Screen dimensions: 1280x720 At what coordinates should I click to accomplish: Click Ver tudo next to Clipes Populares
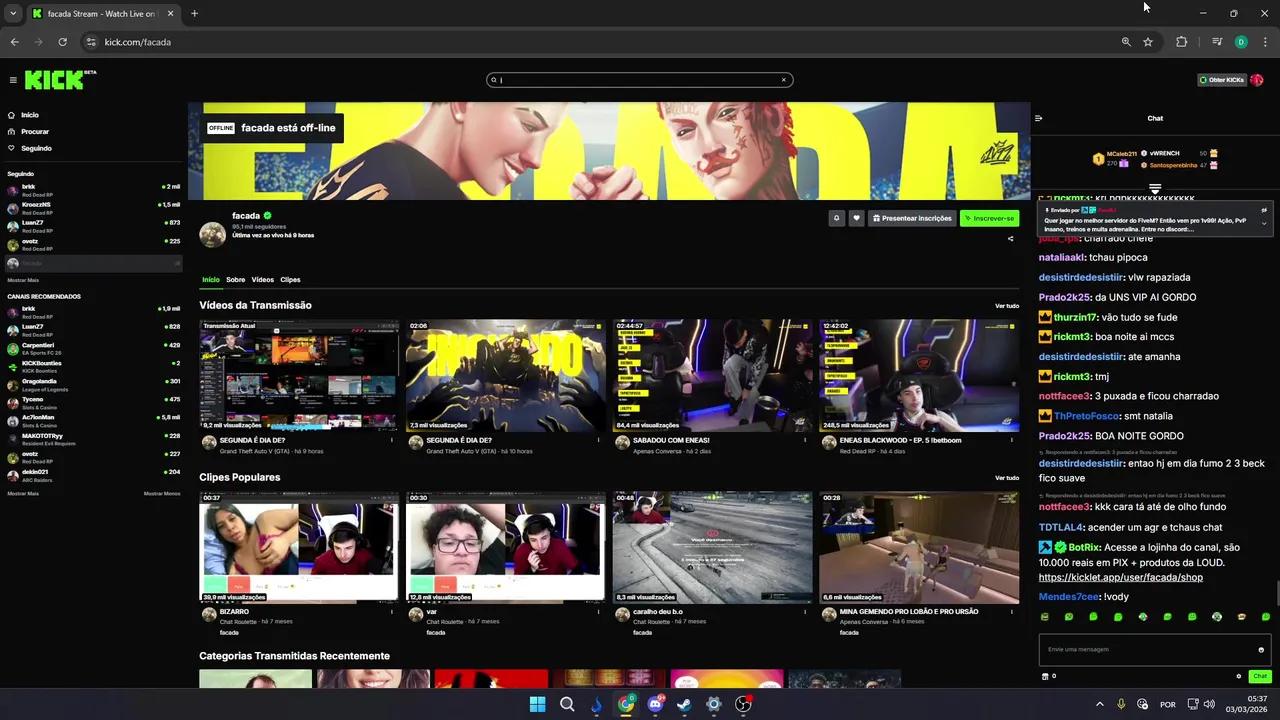click(x=1007, y=478)
